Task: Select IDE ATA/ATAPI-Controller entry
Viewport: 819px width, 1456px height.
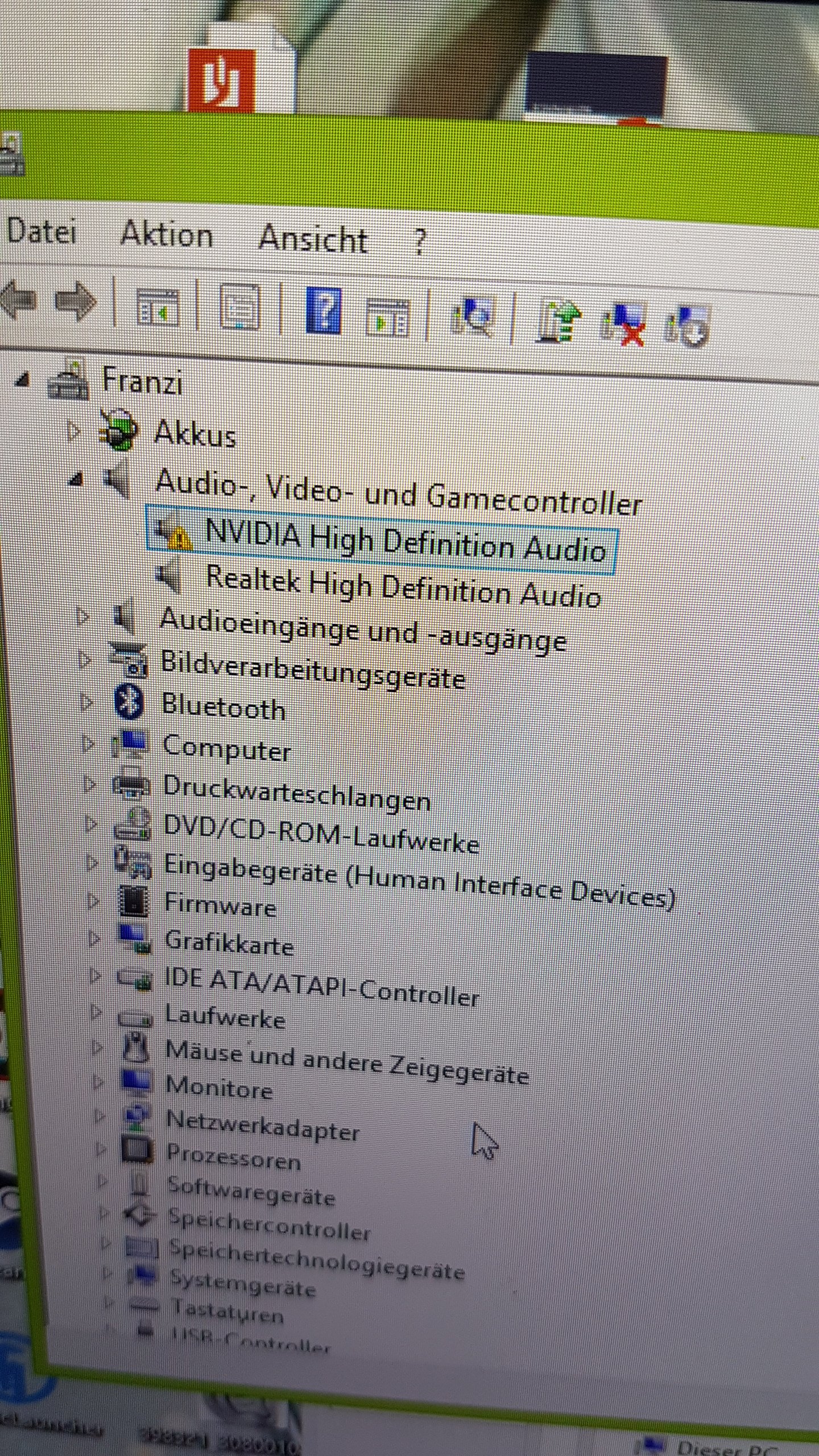Action: pyautogui.click(x=321, y=987)
